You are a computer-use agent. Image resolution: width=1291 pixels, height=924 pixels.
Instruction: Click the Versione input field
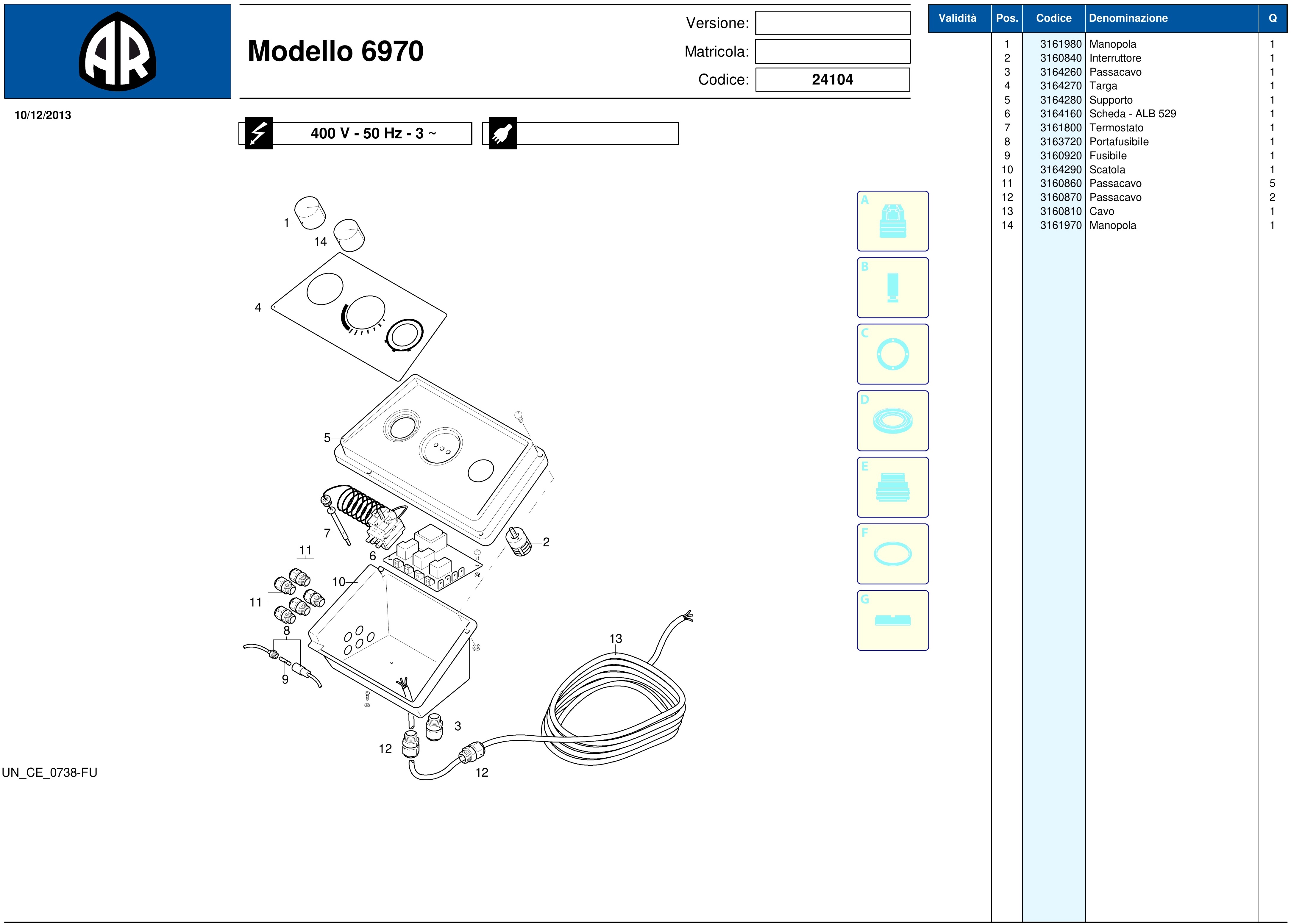coord(832,23)
